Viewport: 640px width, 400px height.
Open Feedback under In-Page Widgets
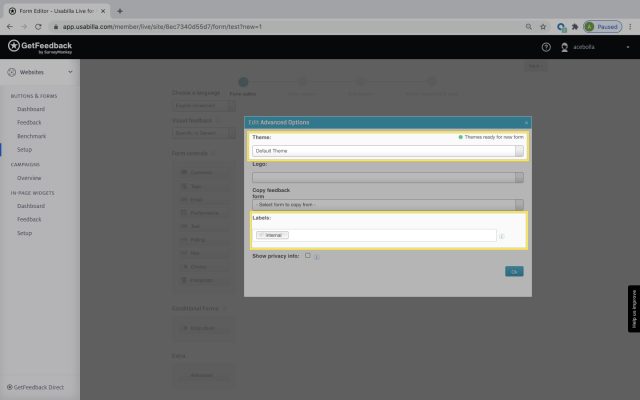[x=29, y=219]
